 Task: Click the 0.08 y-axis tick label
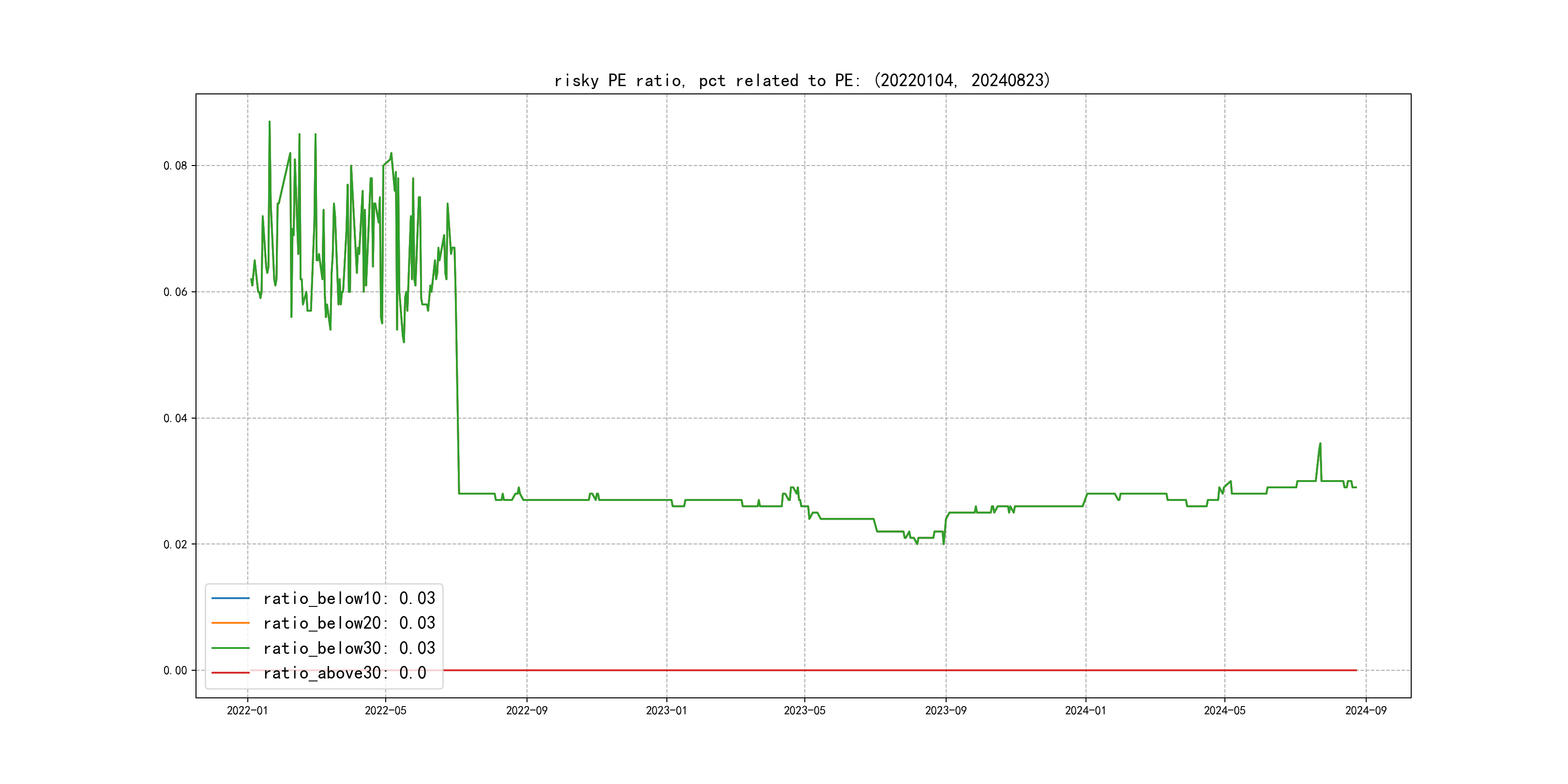pyautogui.click(x=175, y=166)
